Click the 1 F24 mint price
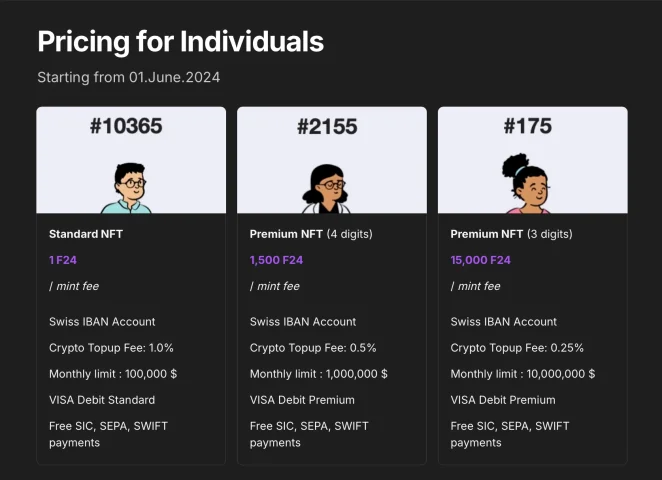The height and width of the screenshot is (480, 662). click(x=63, y=260)
